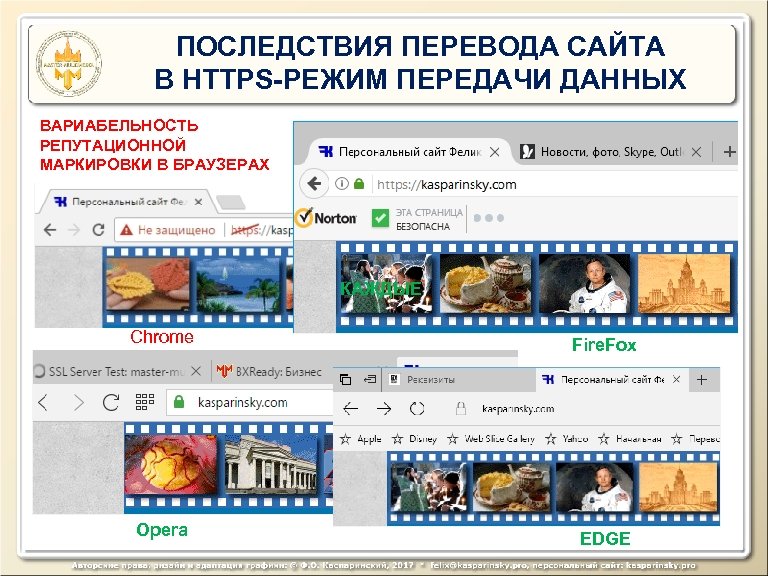Image resolution: width=768 pixels, height=576 pixels.
Task: Click the gray padlock in the Edge address bar
Action: tap(460, 408)
